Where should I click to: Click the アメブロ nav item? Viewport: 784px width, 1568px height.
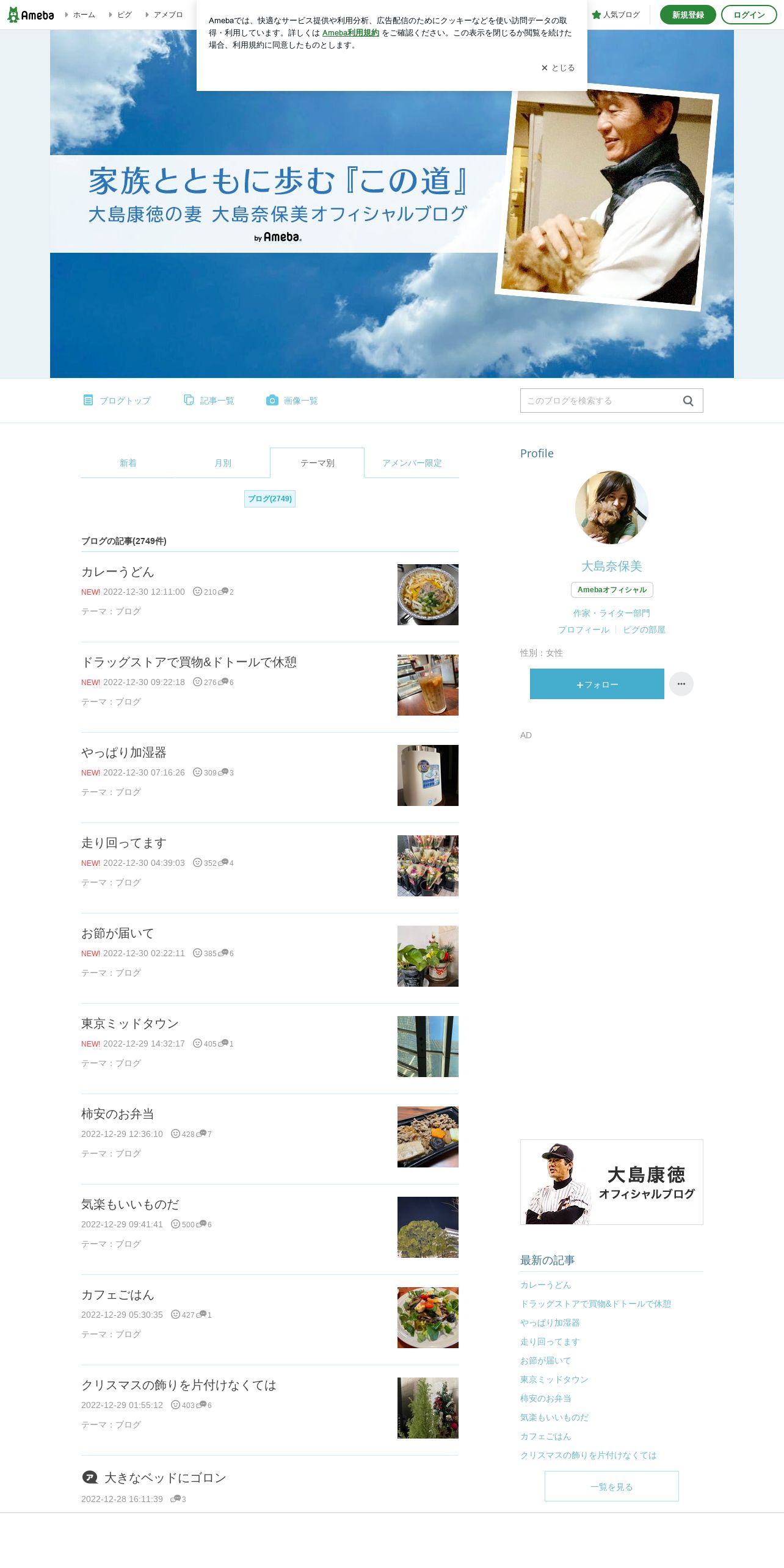pyautogui.click(x=164, y=15)
